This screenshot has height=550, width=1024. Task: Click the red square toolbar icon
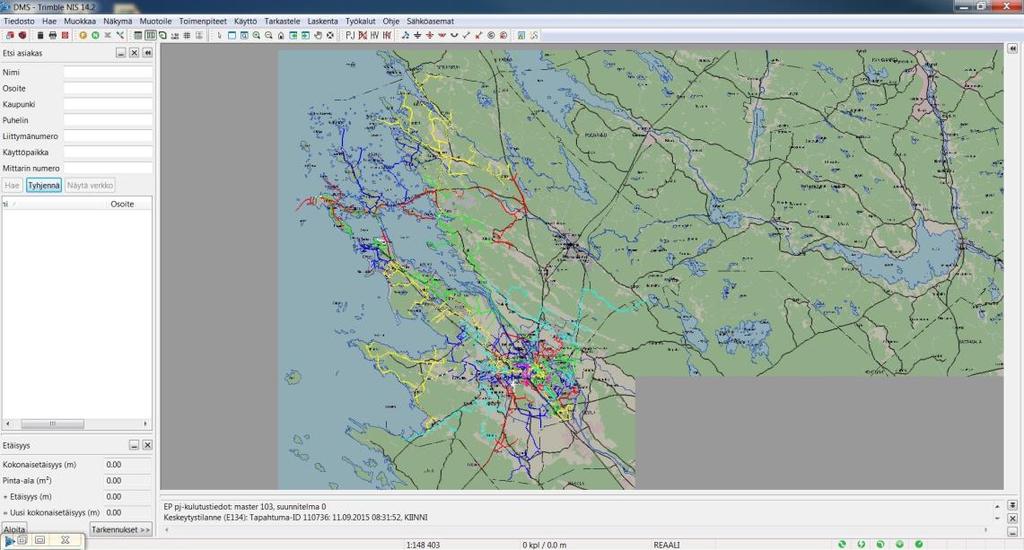(65, 35)
